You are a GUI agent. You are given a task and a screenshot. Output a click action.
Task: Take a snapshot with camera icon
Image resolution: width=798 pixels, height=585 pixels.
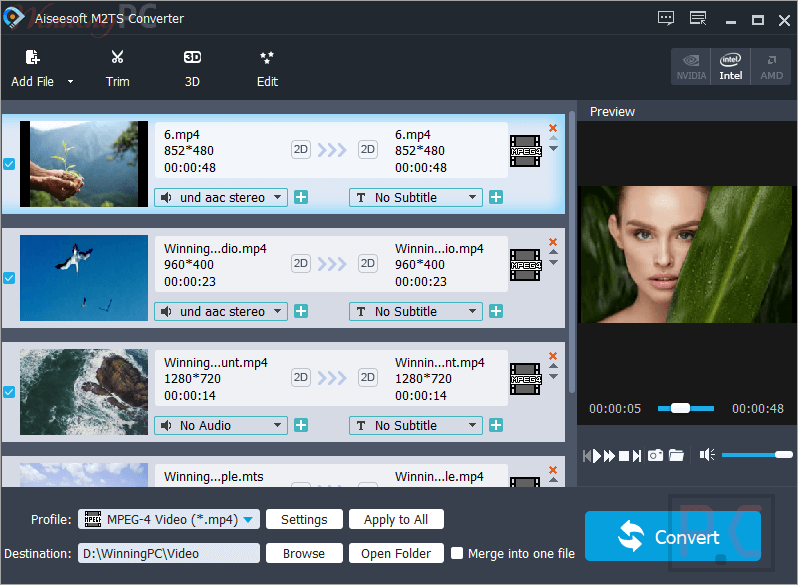(x=656, y=455)
